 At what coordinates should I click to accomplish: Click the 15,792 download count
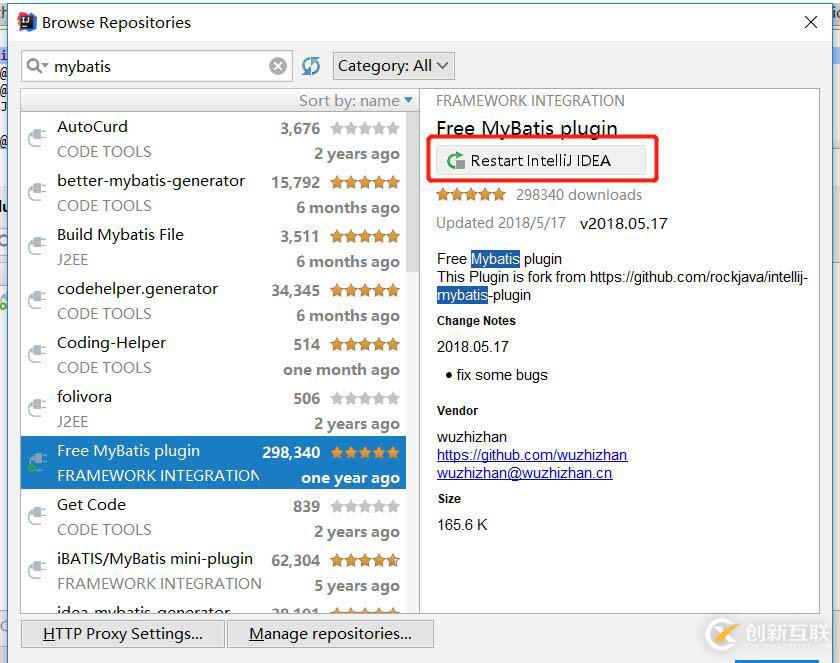(296, 183)
